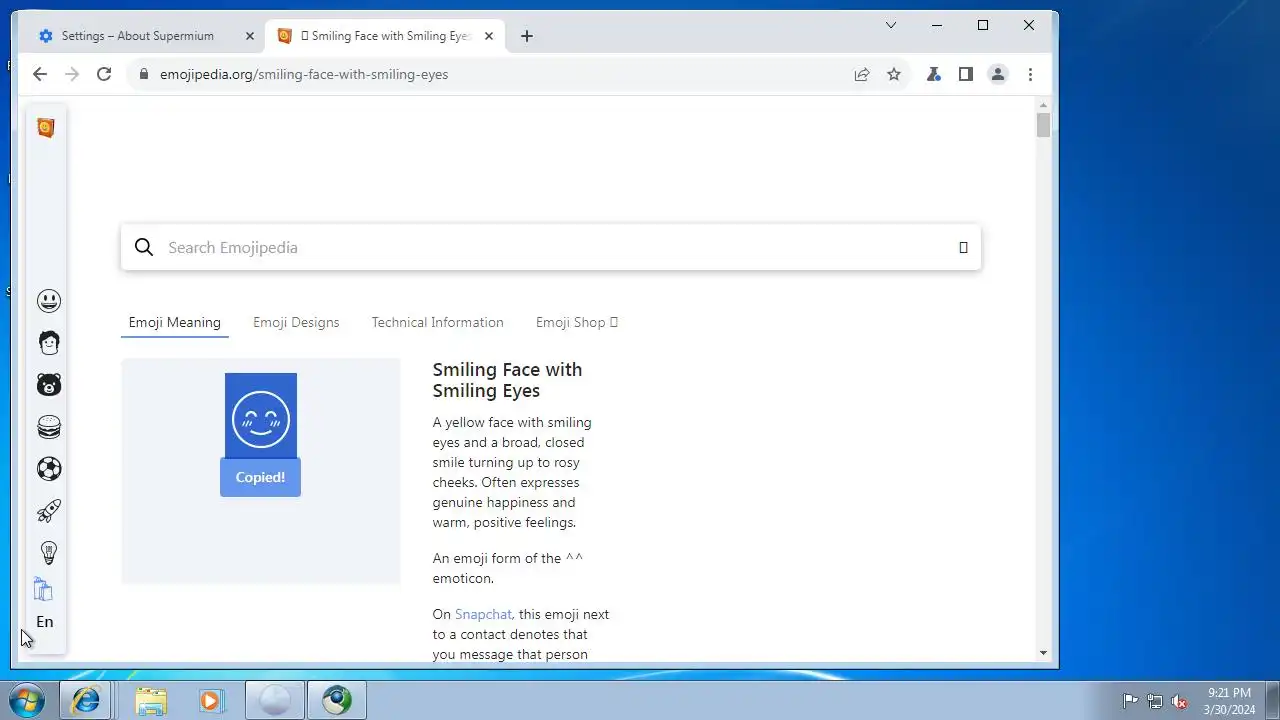
Task: Open the browser three-dot menu
Action: coord(1030,74)
